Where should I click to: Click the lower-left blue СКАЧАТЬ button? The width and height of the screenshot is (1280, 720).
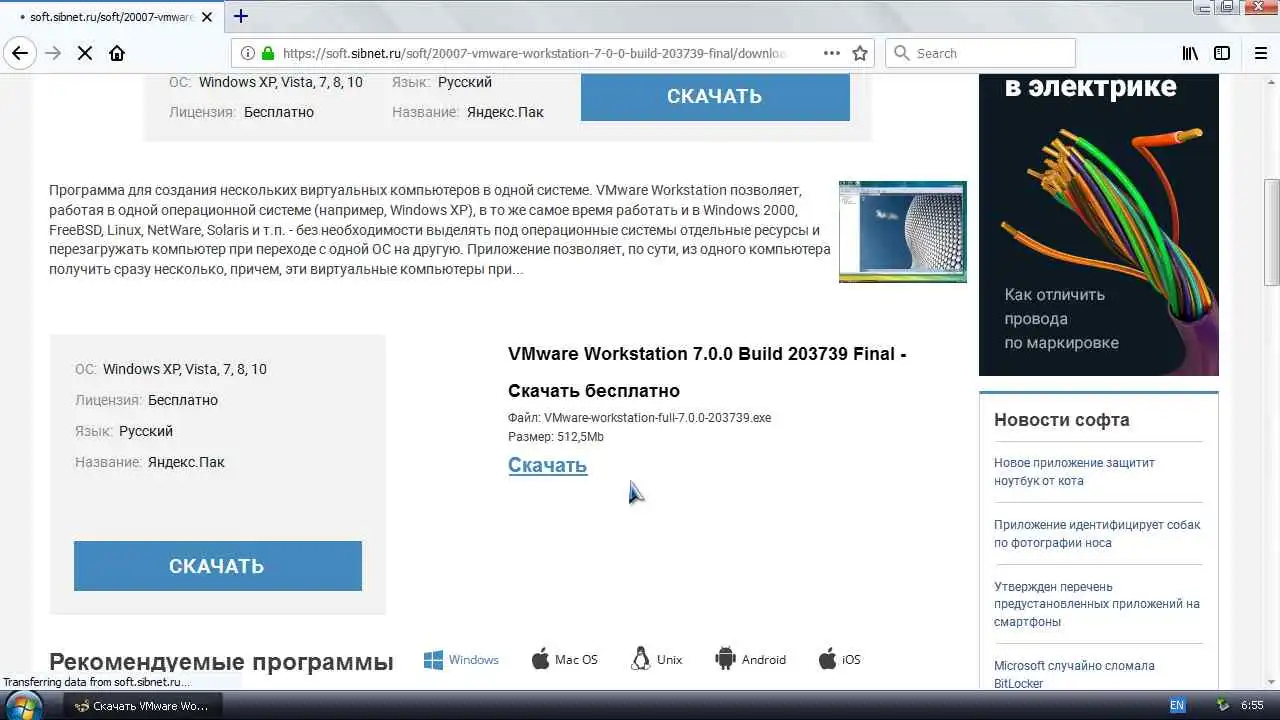(217, 566)
